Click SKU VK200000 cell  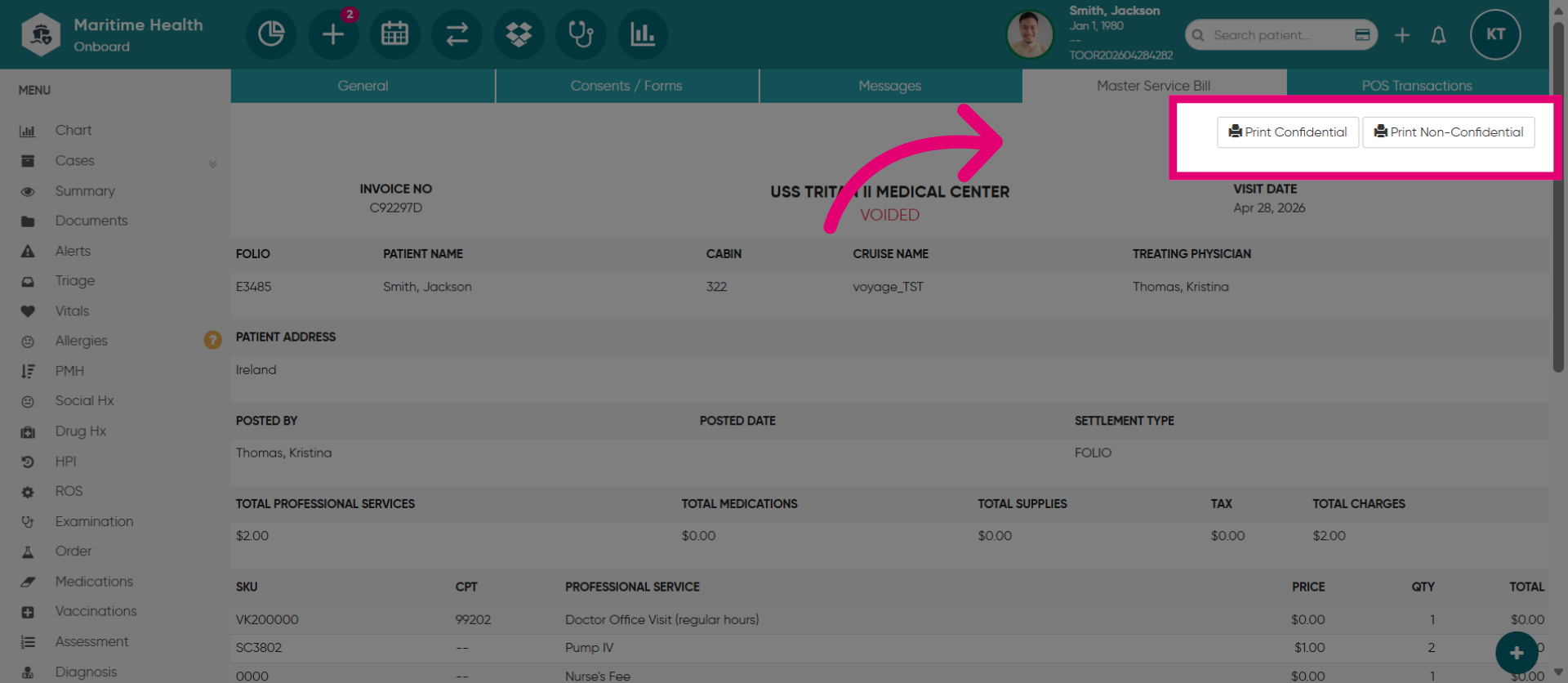click(267, 620)
